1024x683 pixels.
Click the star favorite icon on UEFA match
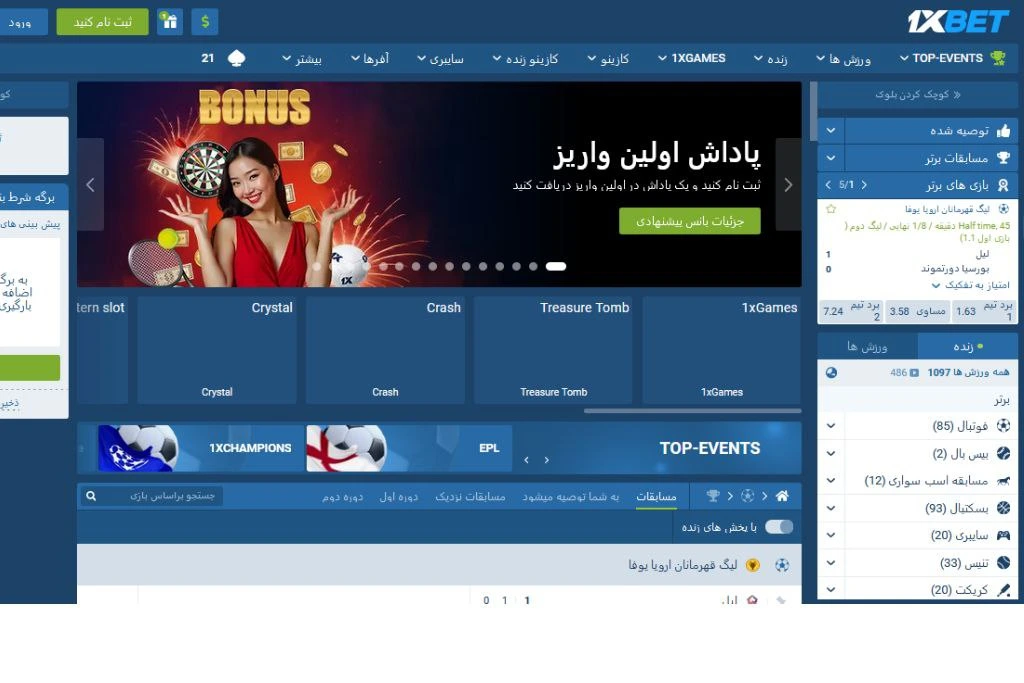point(831,209)
